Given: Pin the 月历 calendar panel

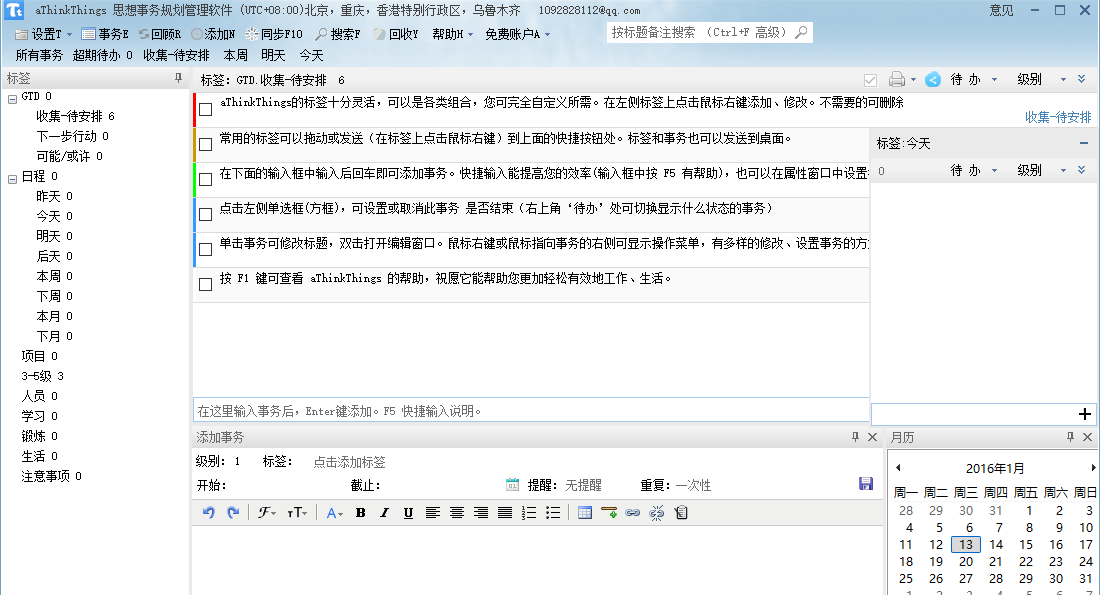Looking at the screenshot, I should 1070,436.
